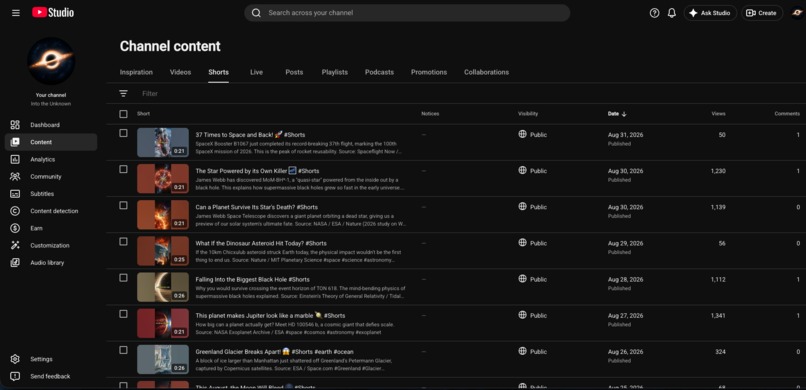
Task: Switch to the Live tab
Action: click(257, 72)
